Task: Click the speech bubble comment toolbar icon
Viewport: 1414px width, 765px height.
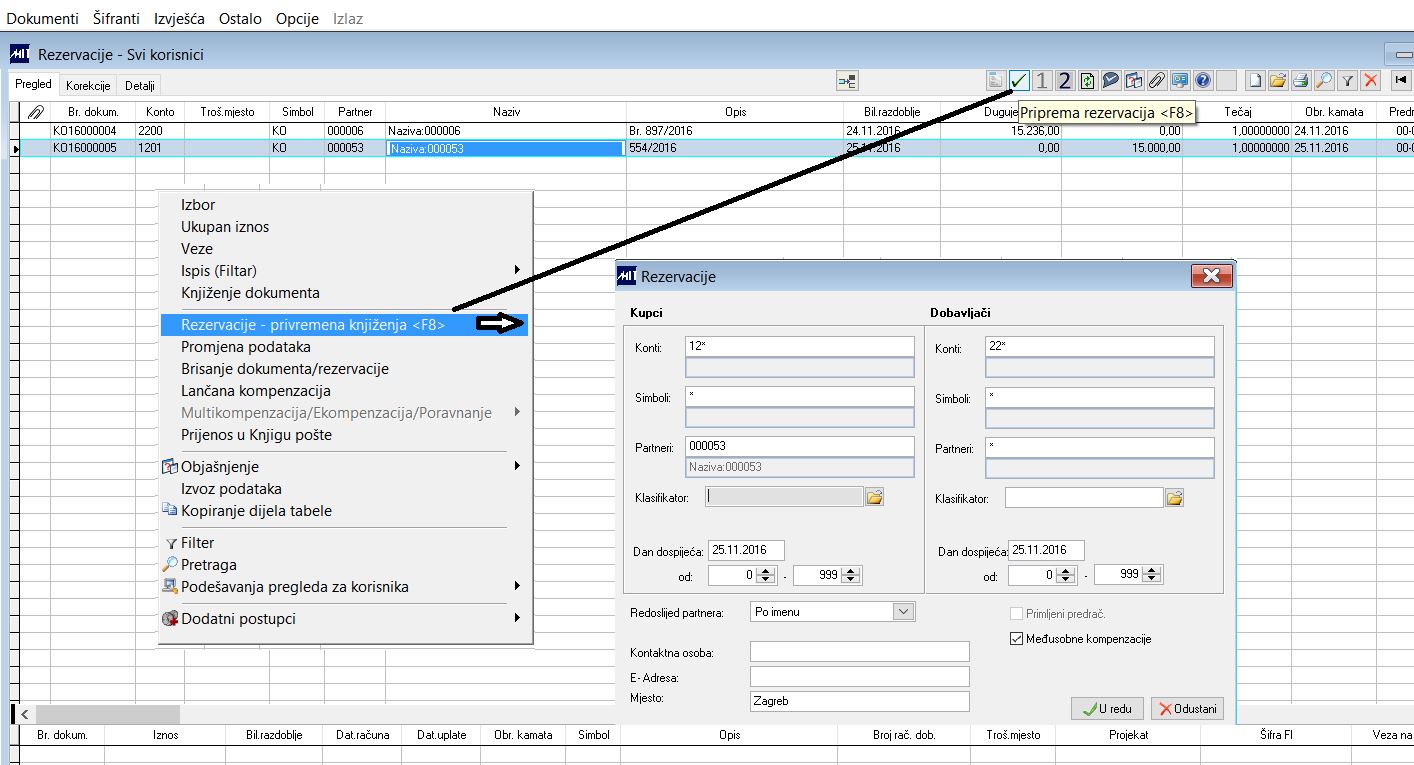Action: [x=1111, y=81]
